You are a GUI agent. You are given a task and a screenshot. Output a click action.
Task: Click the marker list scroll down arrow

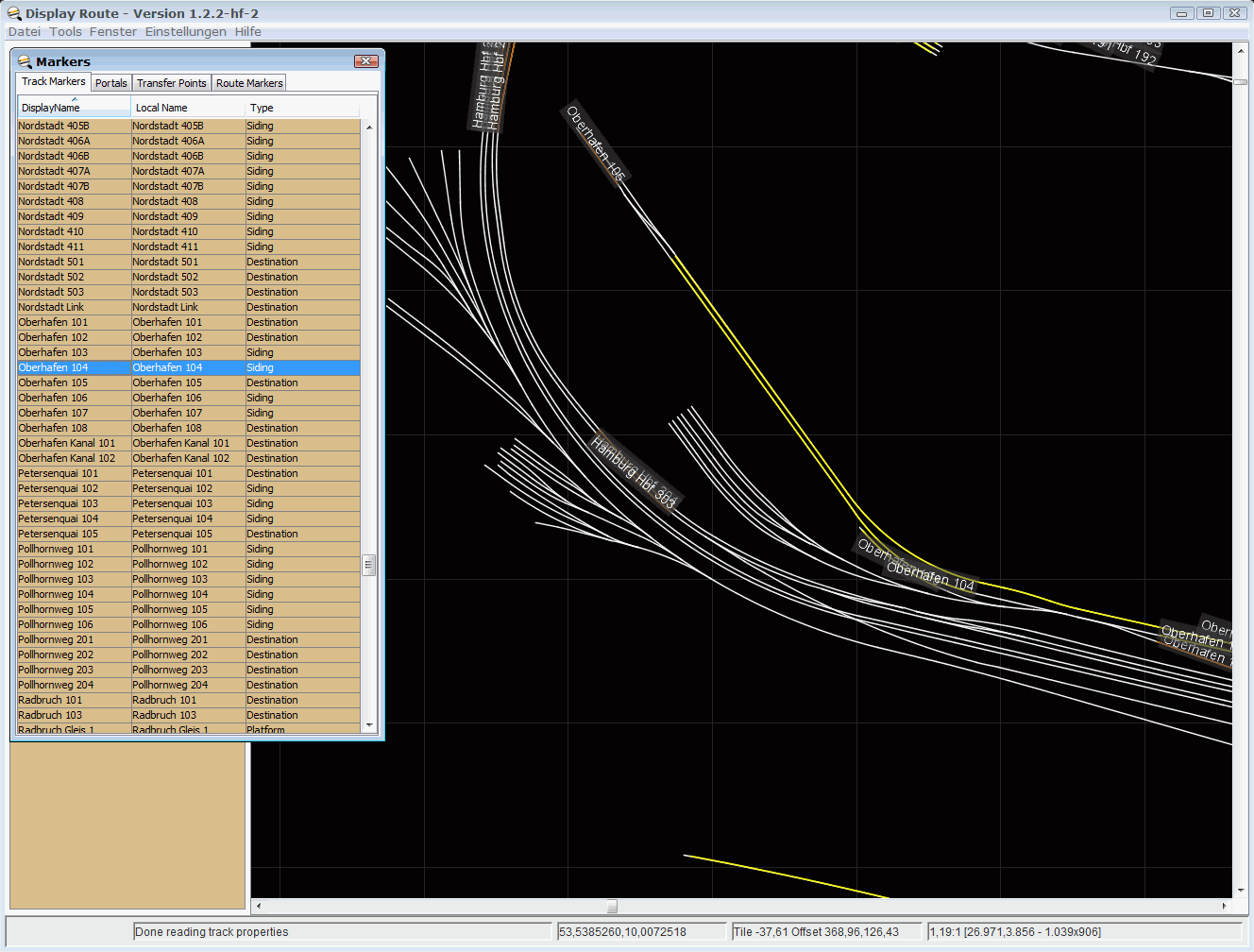(x=369, y=724)
